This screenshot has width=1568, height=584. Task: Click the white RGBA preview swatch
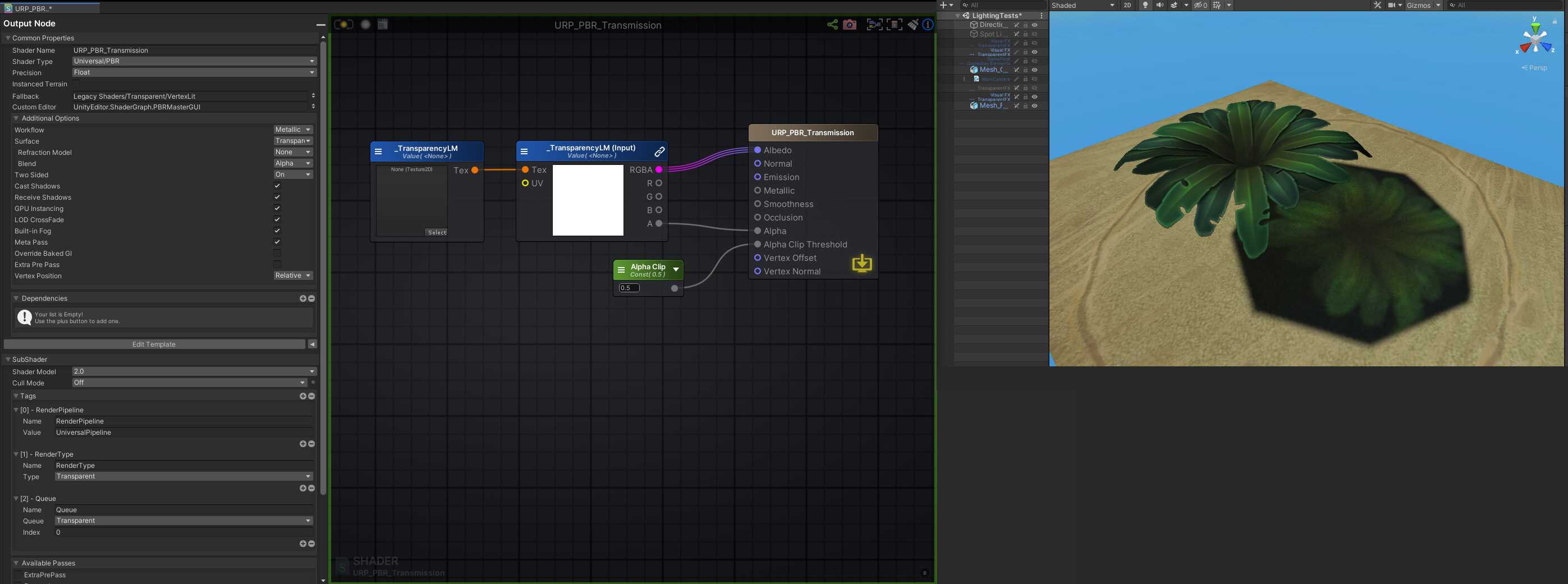[x=588, y=200]
